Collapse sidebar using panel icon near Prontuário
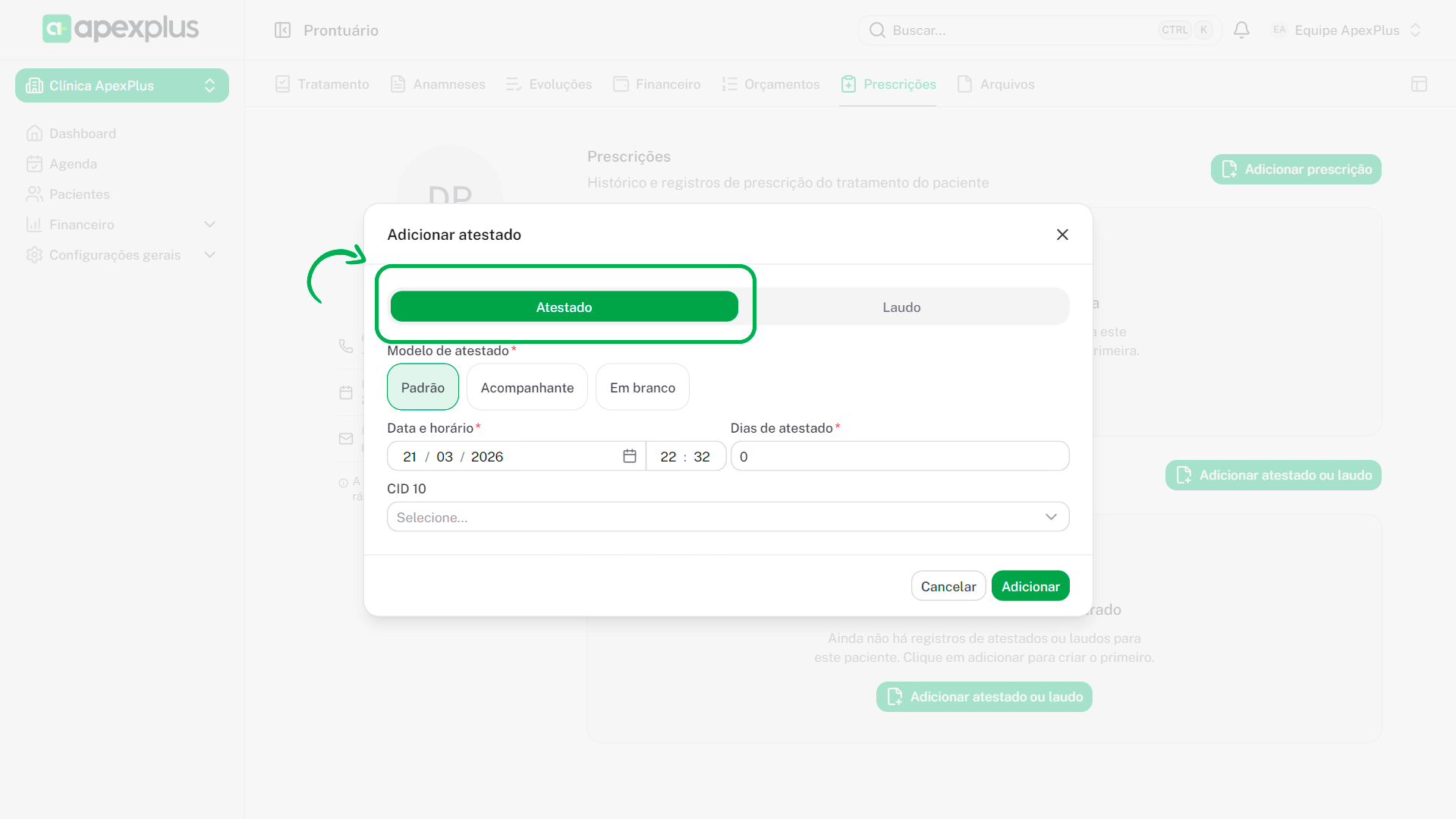 coord(282,30)
